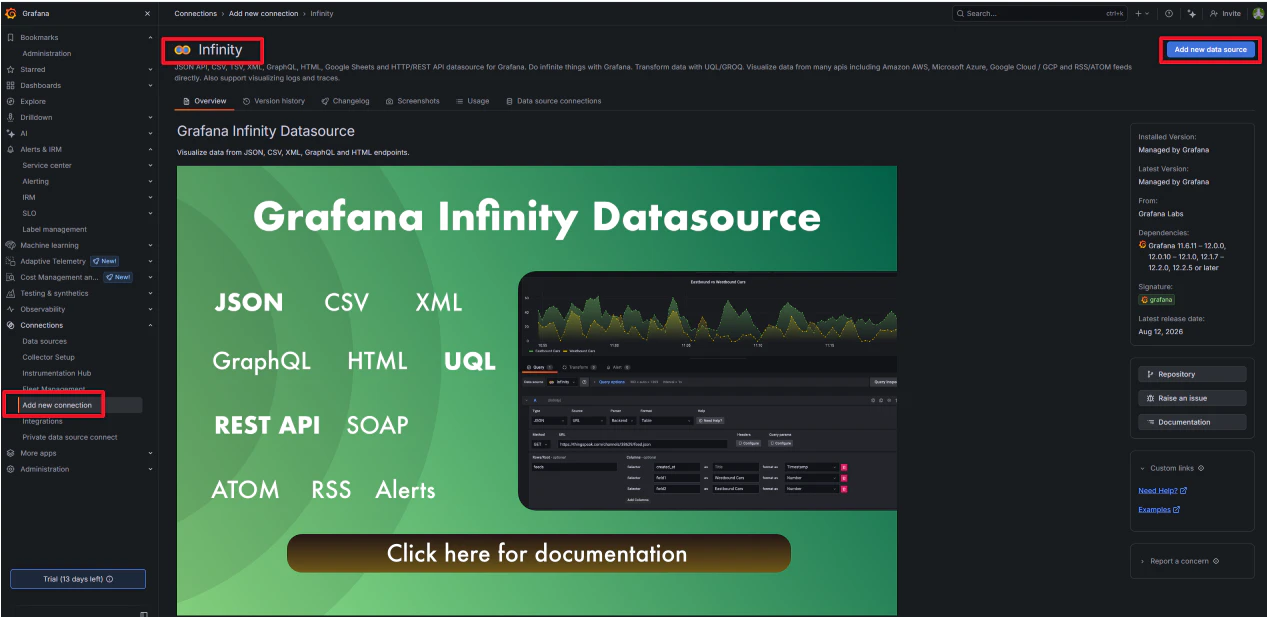
Task: Collapse the Bookmarks section chevron
Action: pos(151,37)
